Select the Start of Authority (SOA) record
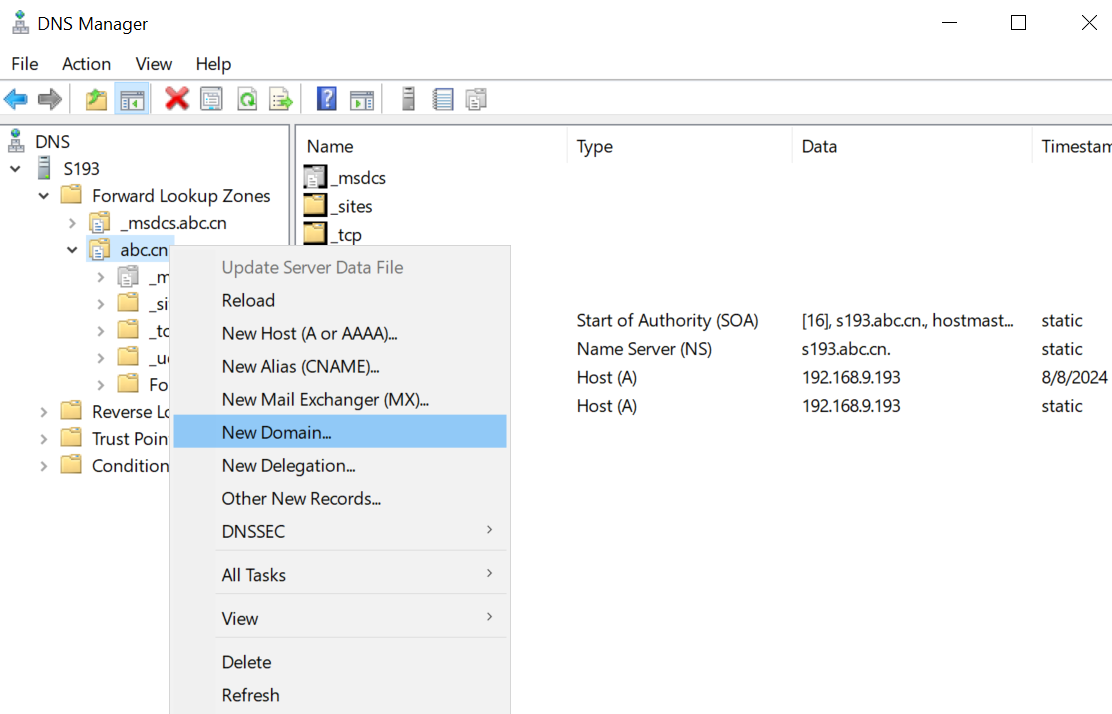Screen dimensions: 1112x714 667,320
